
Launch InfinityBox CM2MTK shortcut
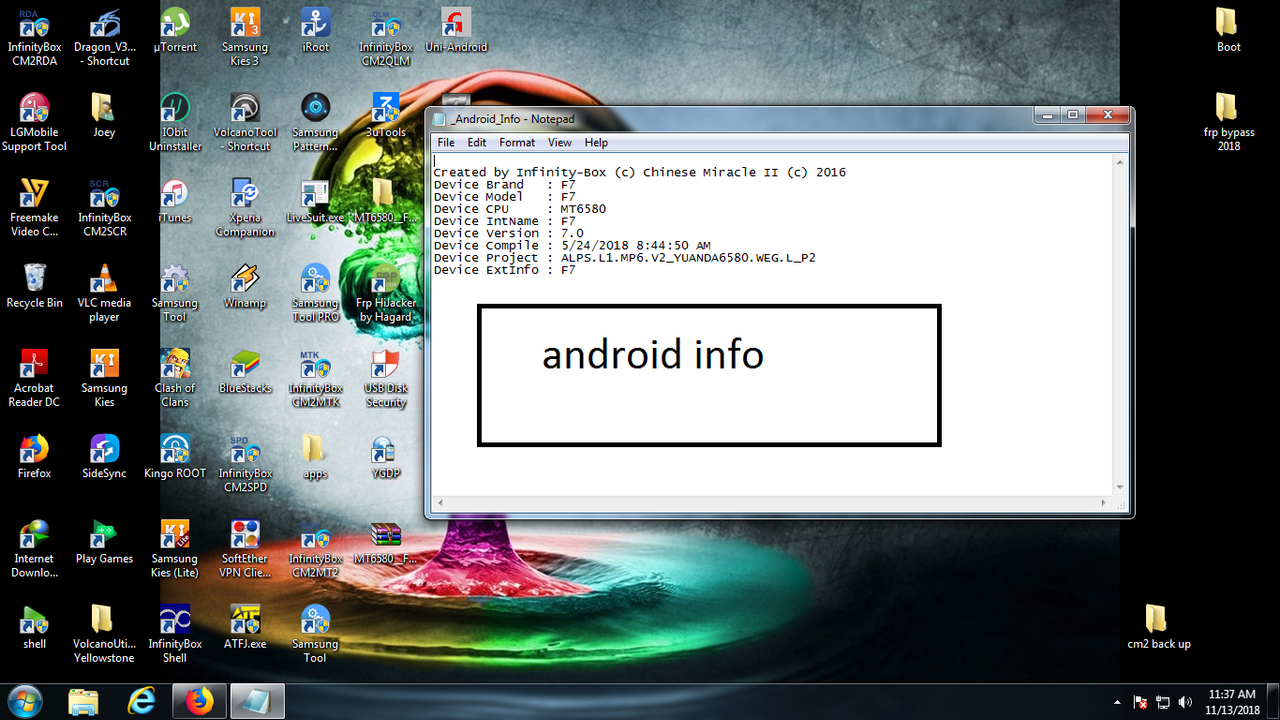[x=315, y=378]
